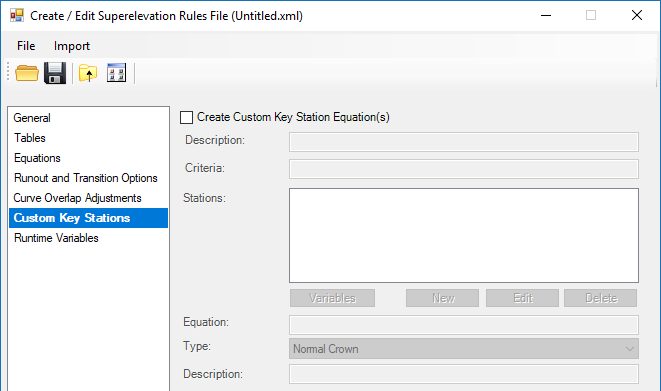Click the grid settings toolbar icon

pyautogui.click(x=116, y=73)
